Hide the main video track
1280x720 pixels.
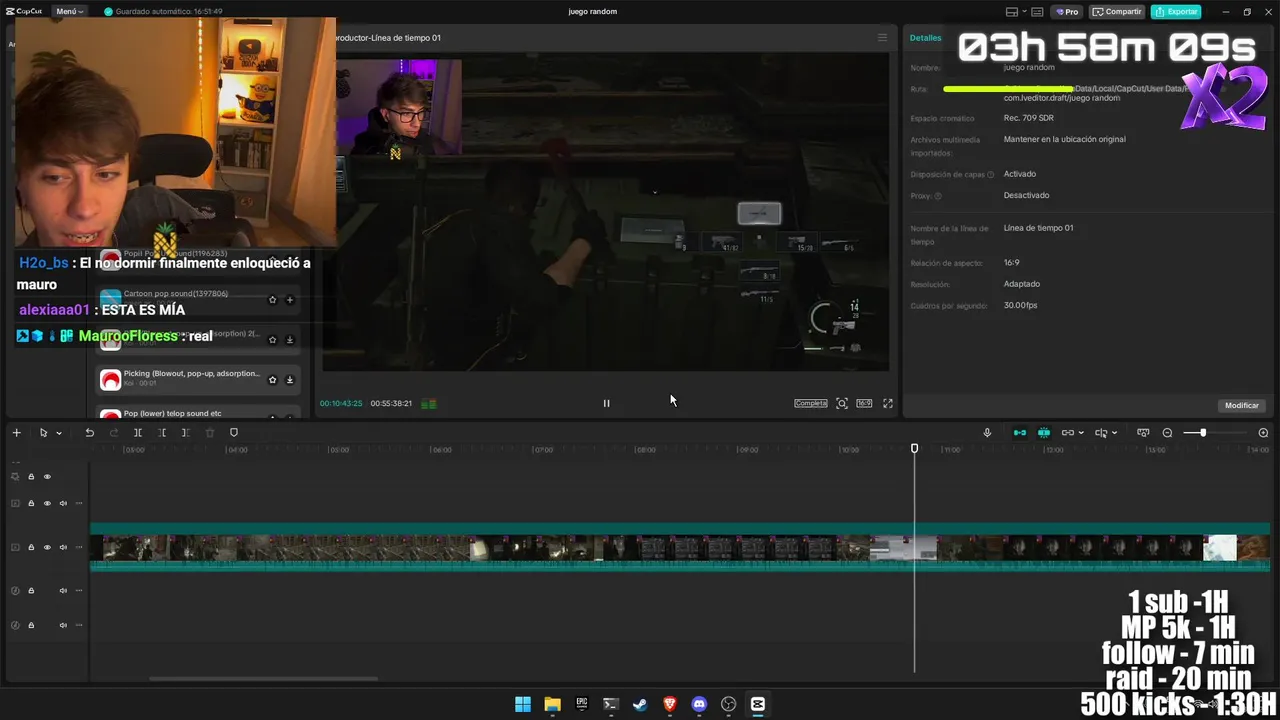click(47, 547)
